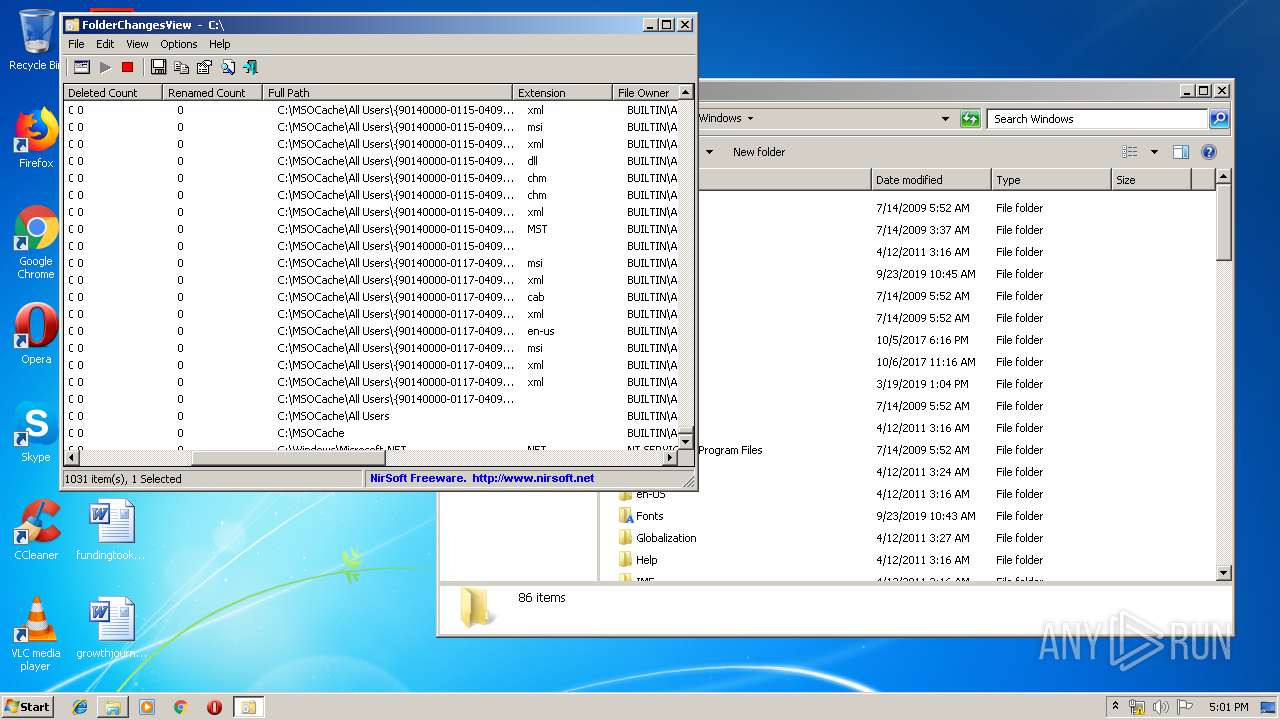Expand the Windows breadcrumb dropdown arrow in Explorer
The height and width of the screenshot is (720, 1280).
[750, 118]
